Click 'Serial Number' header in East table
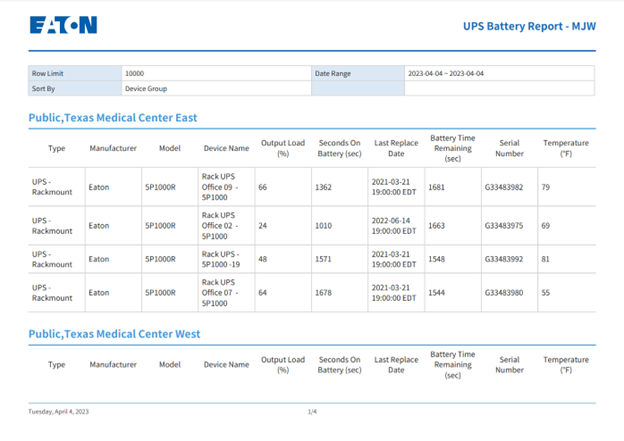The image size is (624, 441). (509, 148)
